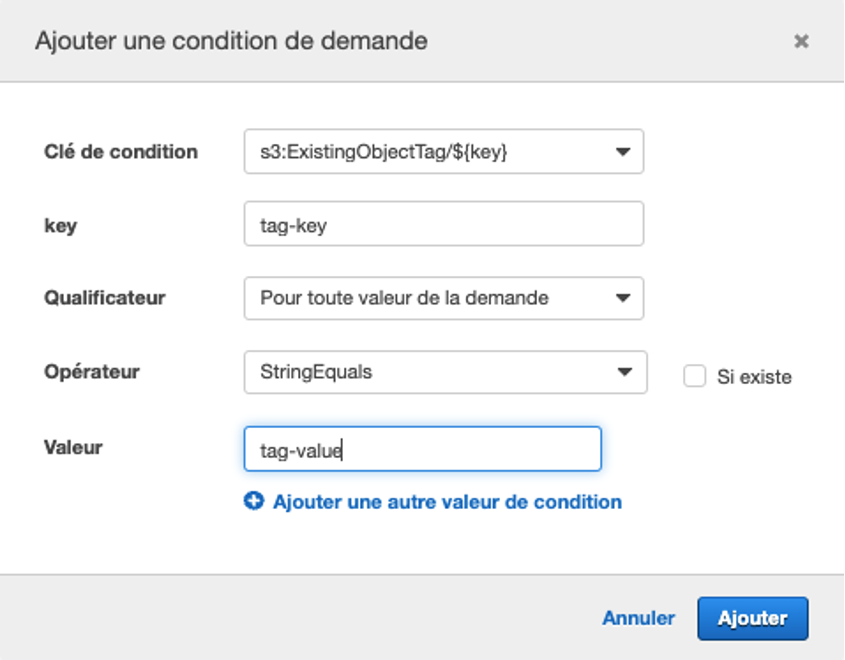
Task: Click the Annuler link
Action: tap(638, 619)
